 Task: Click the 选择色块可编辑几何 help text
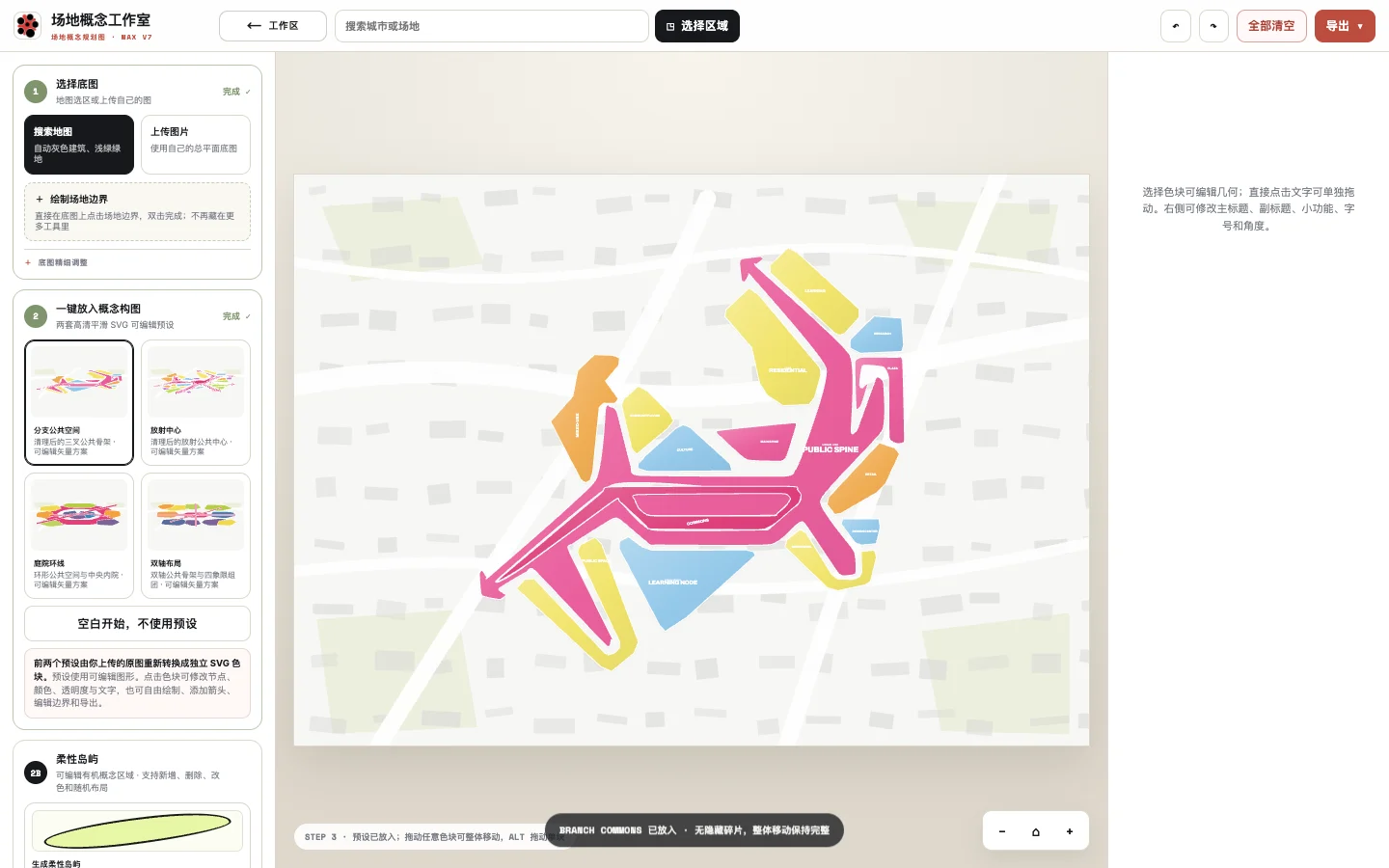(x=1248, y=208)
